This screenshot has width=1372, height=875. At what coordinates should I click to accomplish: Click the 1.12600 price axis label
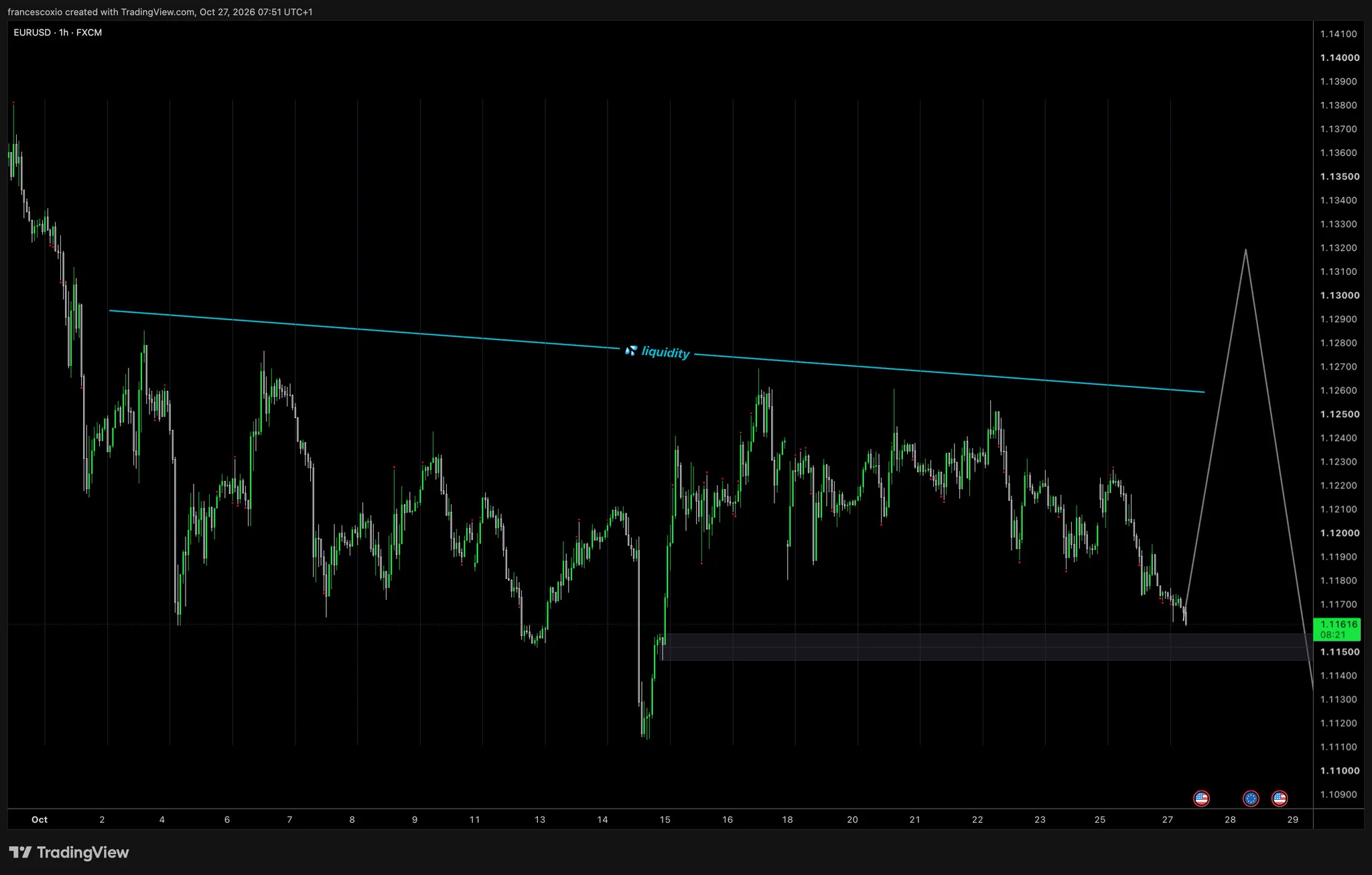[1339, 391]
